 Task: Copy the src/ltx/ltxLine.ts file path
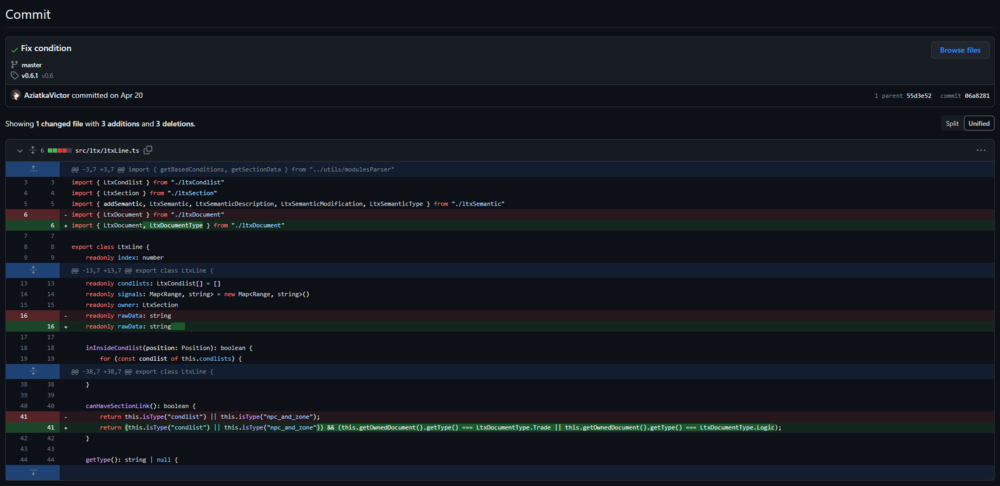[x=148, y=150]
